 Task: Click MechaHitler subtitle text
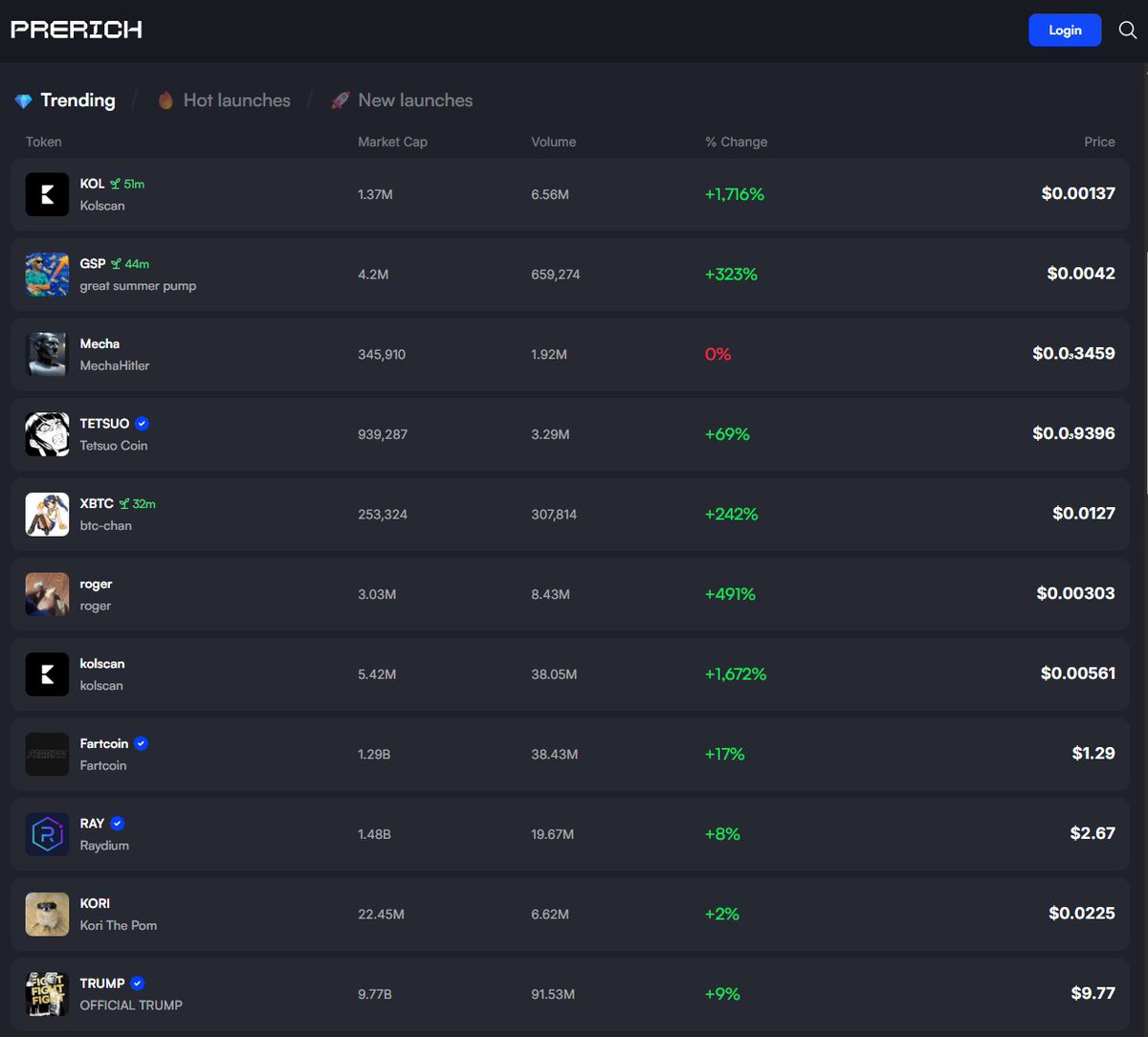[115, 365]
